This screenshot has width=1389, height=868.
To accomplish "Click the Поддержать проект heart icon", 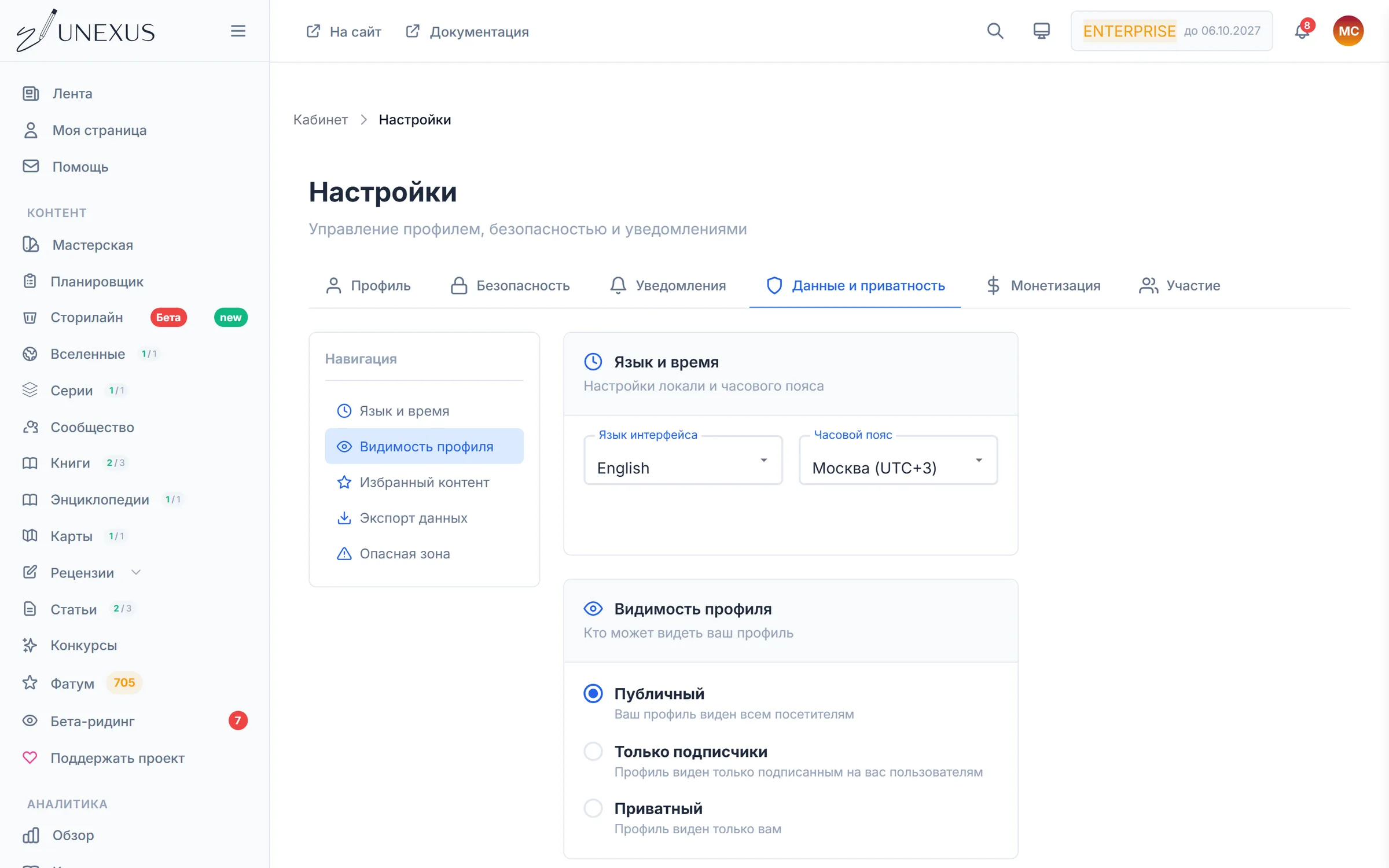I will pos(30,757).
